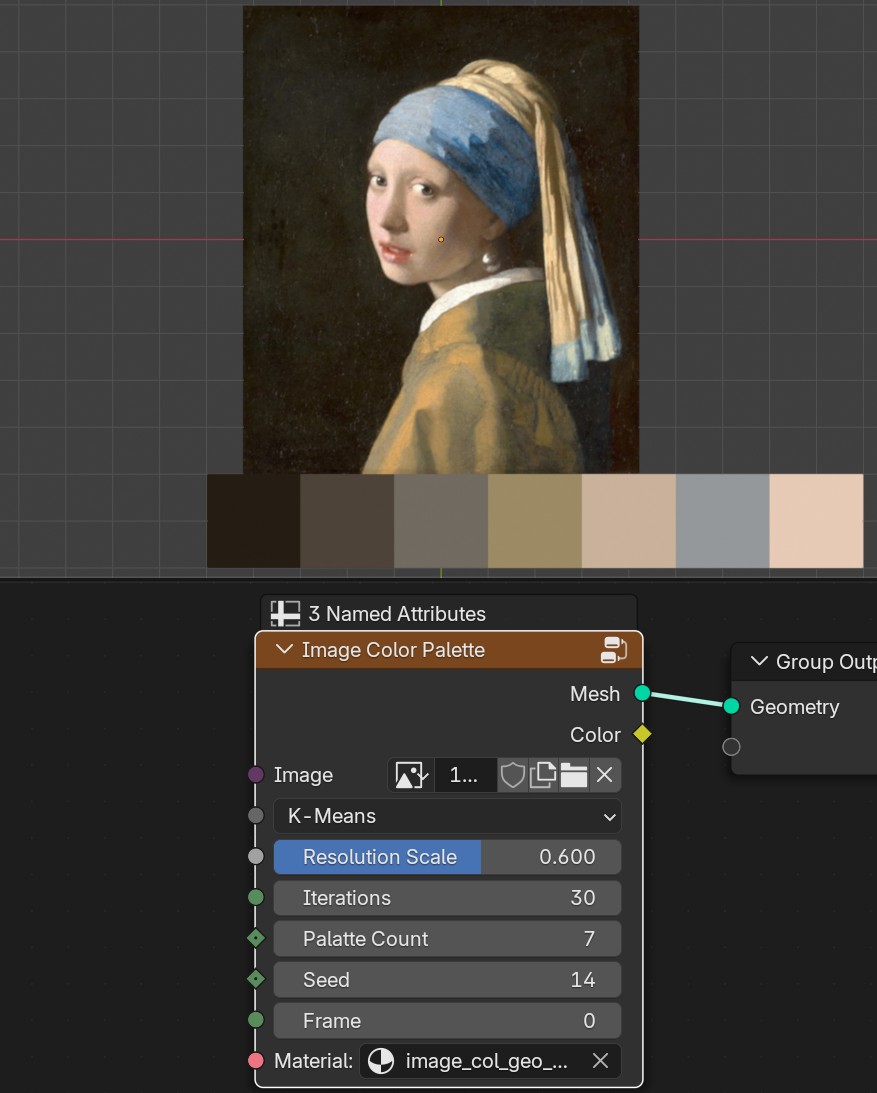Viewport: 877px width, 1093px height.
Task: Click the Mesh output socket
Action: click(642, 693)
